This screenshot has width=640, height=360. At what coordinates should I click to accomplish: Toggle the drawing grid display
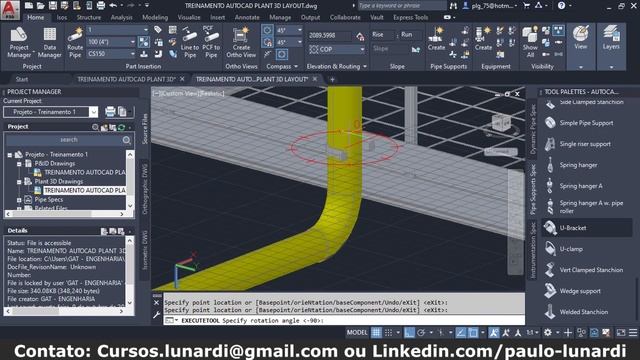click(376, 333)
